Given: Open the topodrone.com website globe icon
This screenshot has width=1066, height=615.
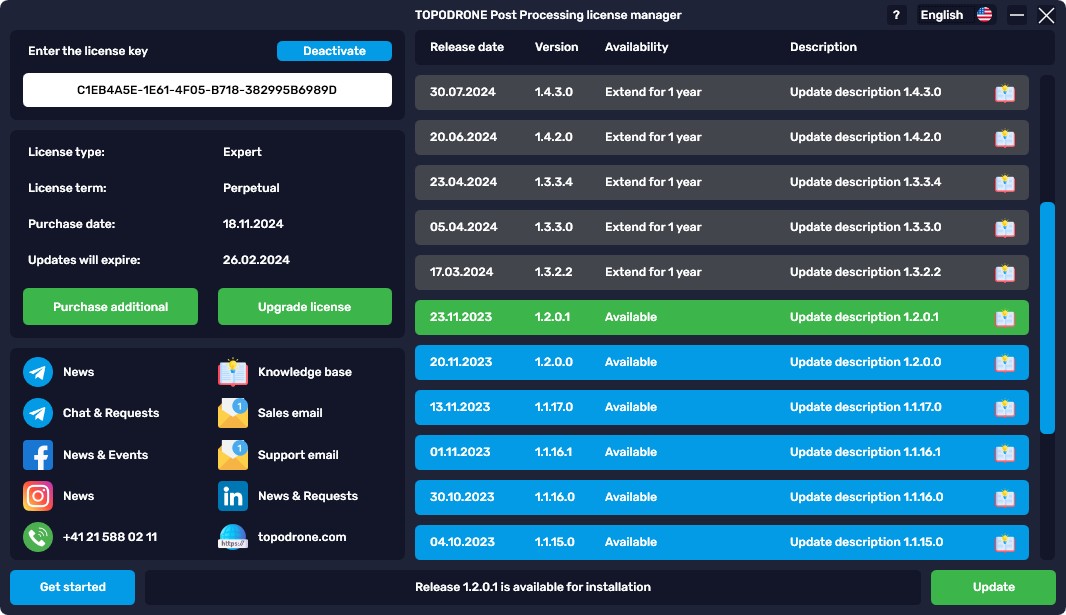Looking at the screenshot, I should click(233, 537).
